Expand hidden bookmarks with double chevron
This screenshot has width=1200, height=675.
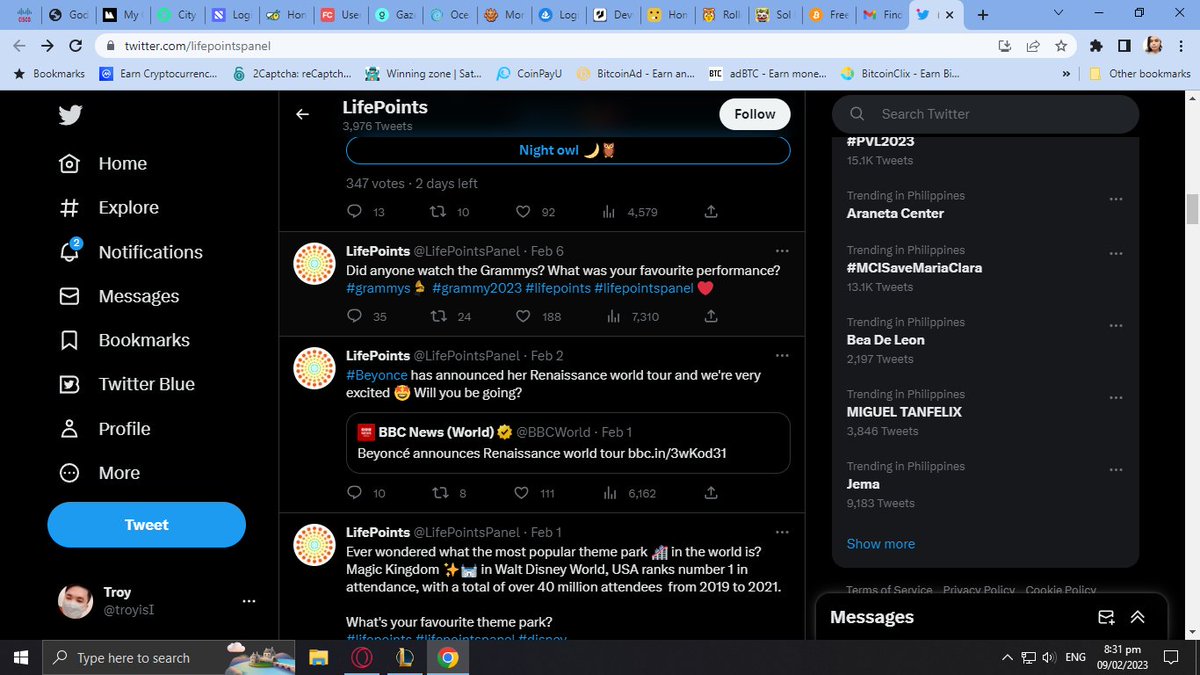point(1065,73)
